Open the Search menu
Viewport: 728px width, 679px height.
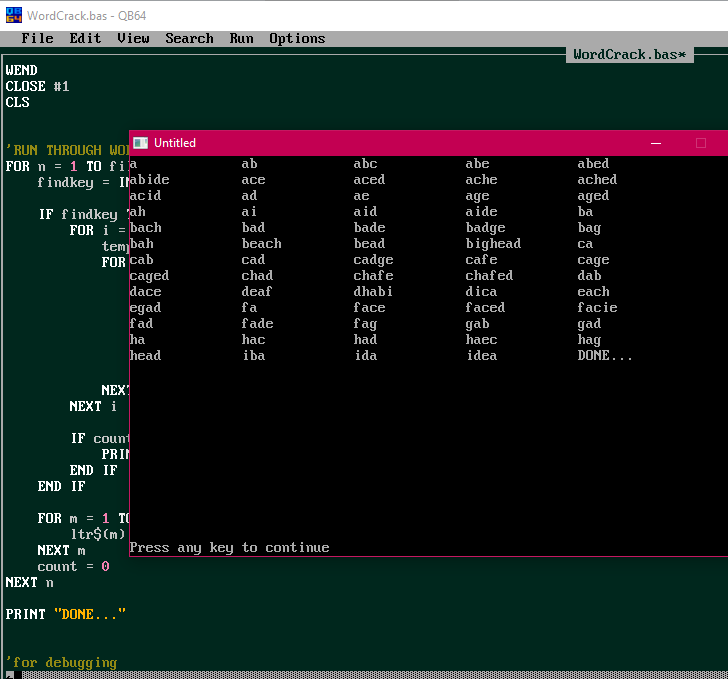[189, 38]
